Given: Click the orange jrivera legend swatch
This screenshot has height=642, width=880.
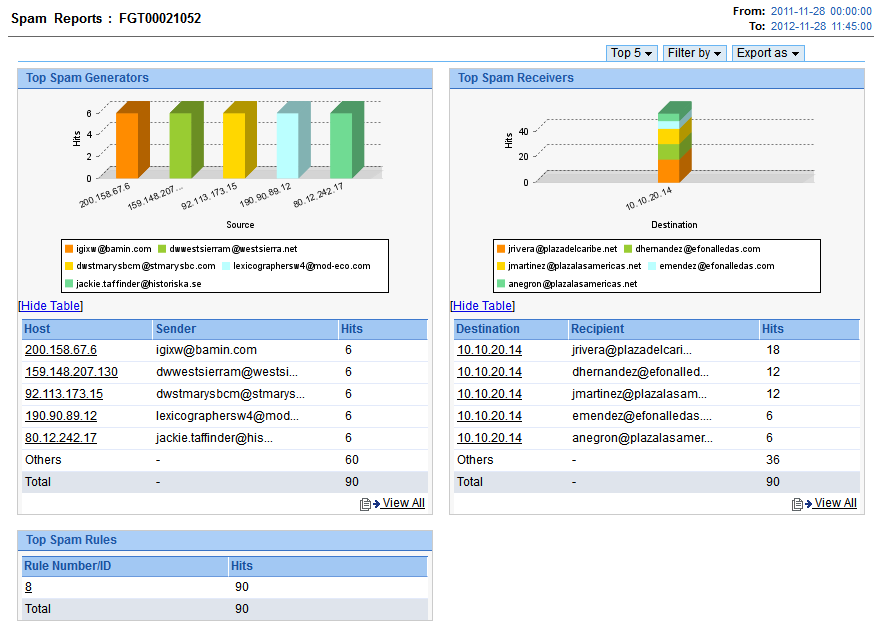Looking at the screenshot, I should 501,249.
